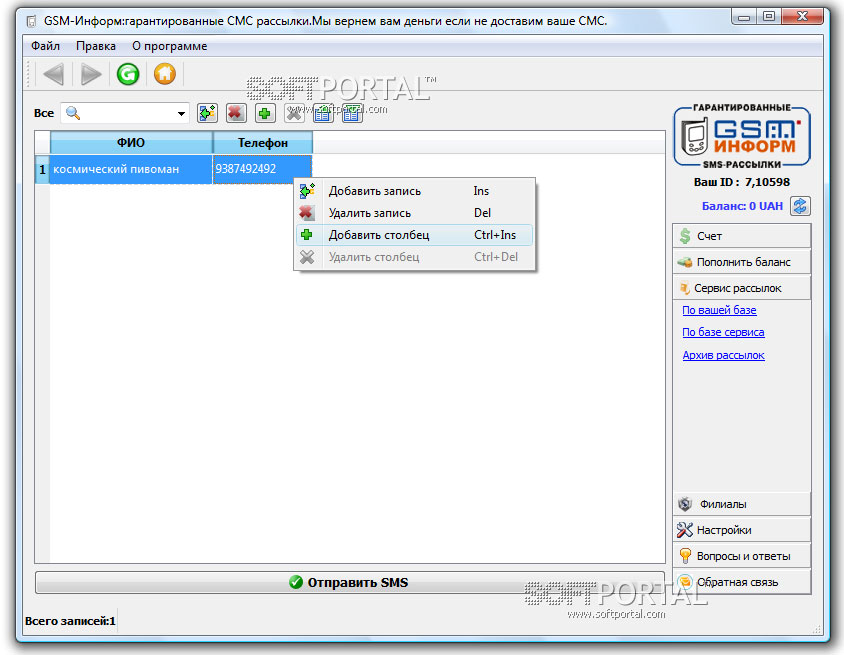Click inside the search filter field
The image size is (844, 655).
coord(124,114)
